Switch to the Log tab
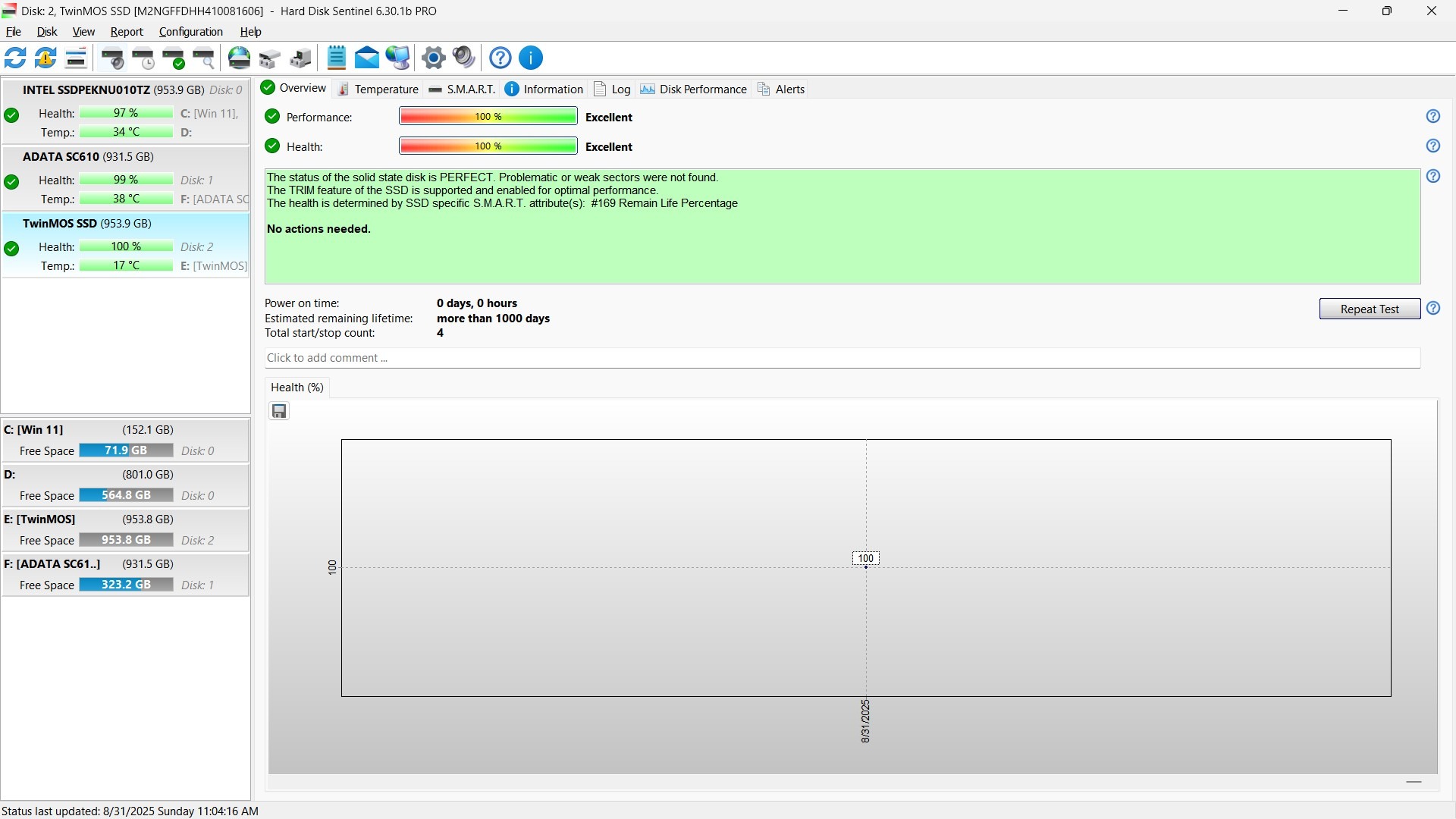This screenshot has height=819, width=1456. click(613, 89)
